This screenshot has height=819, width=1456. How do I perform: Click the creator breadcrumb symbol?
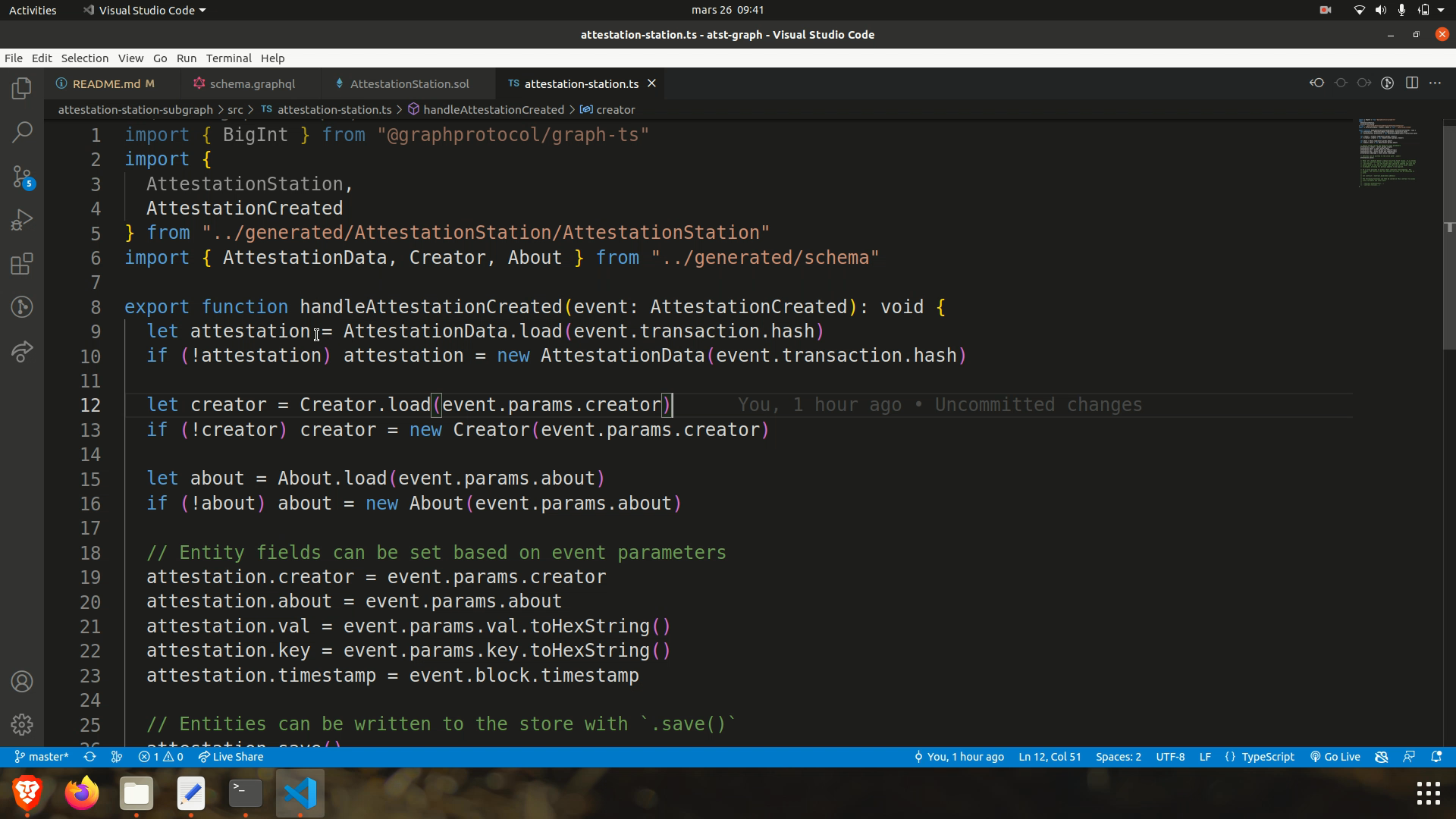click(607, 110)
